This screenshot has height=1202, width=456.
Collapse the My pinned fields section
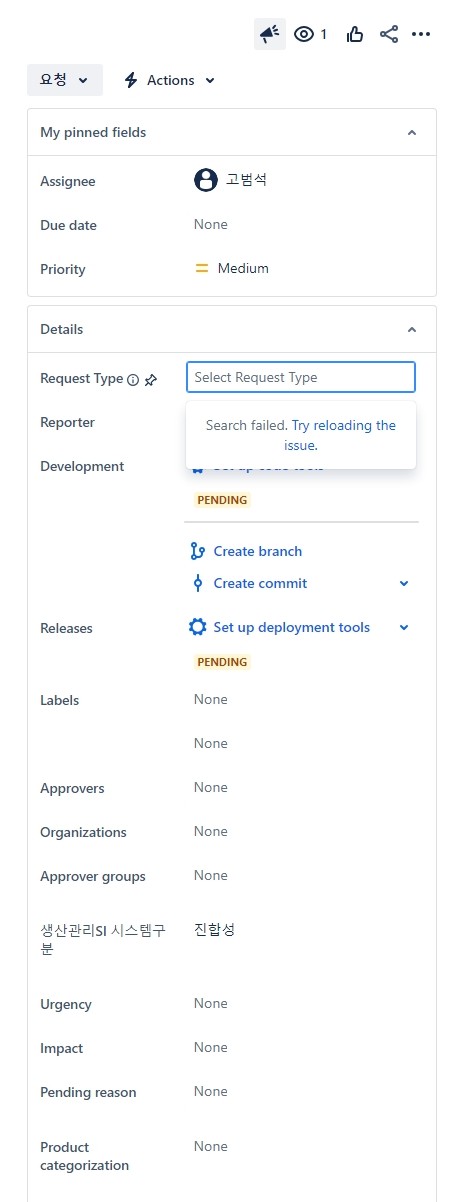coord(411,132)
